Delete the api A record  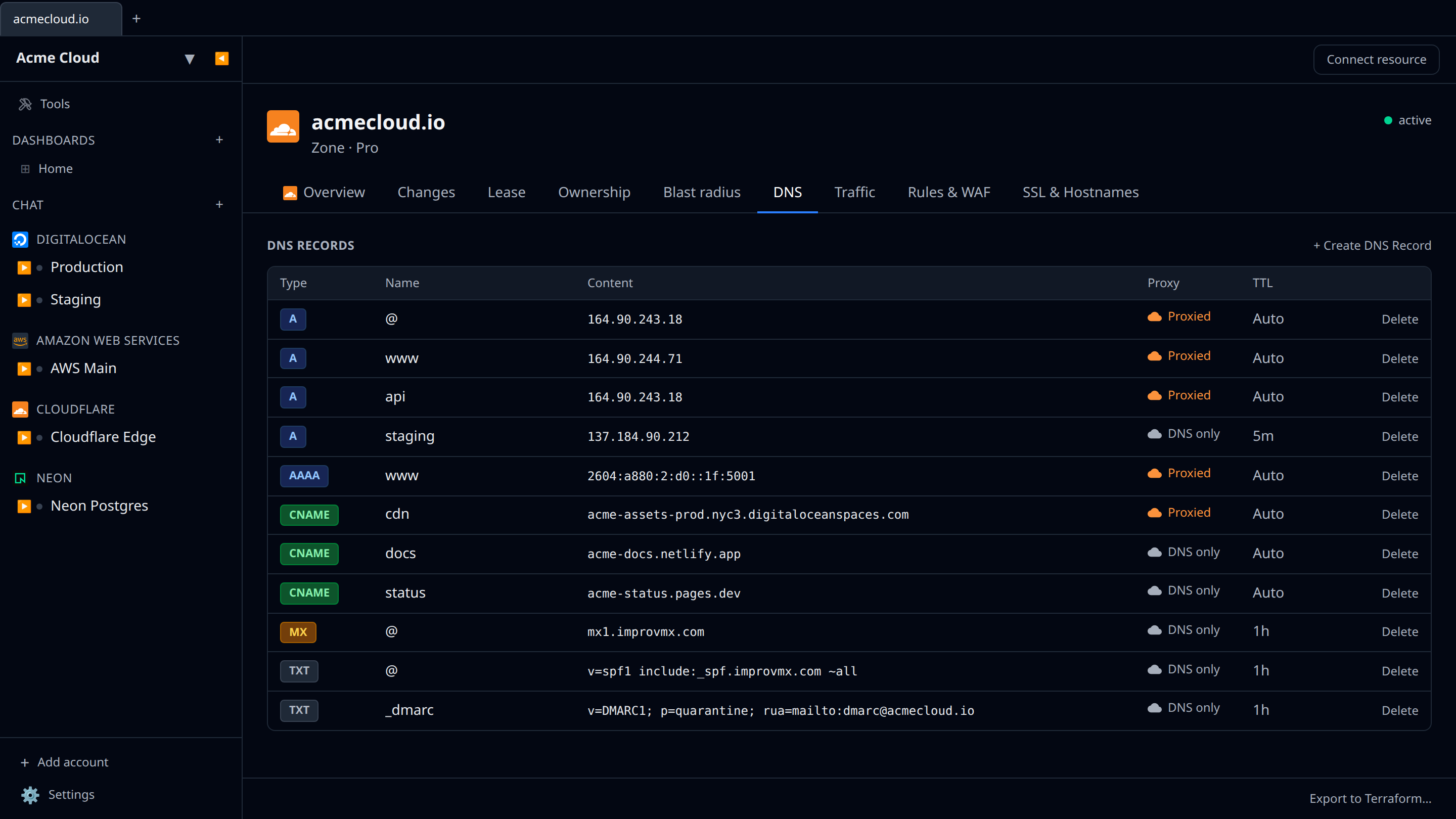click(x=1399, y=397)
